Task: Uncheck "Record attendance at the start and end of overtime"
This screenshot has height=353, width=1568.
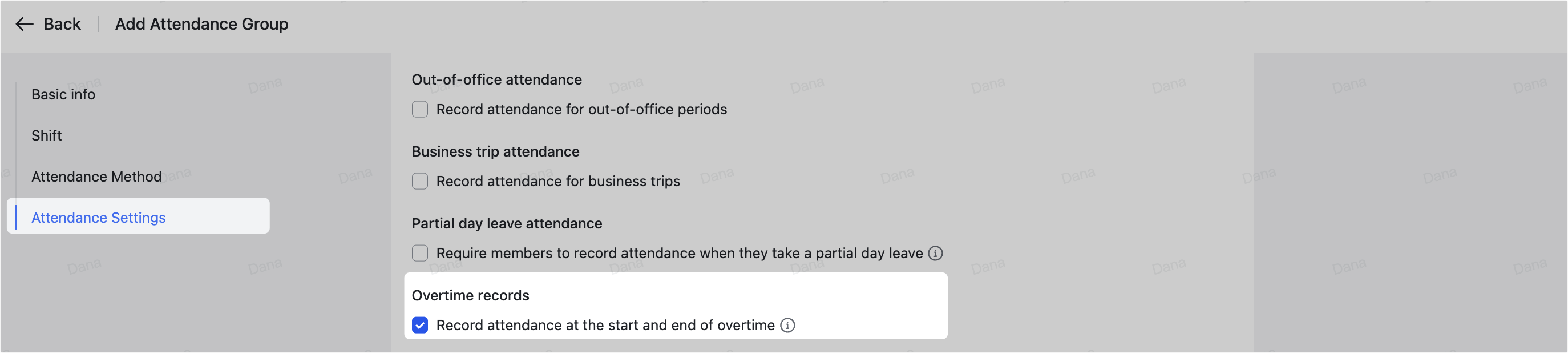Action: (x=419, y=326)
